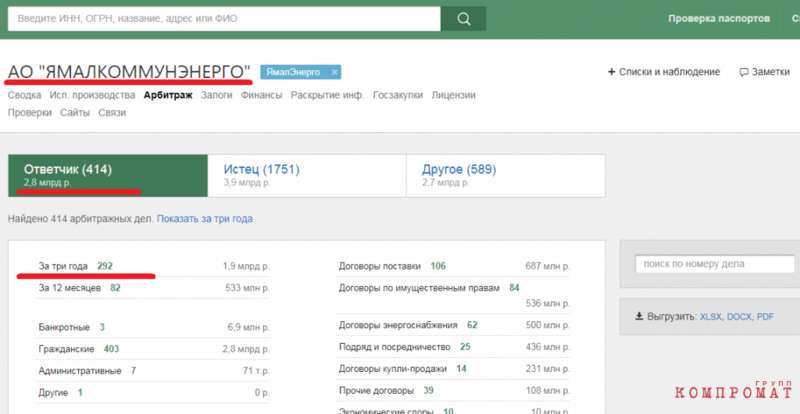This screenshot has height=414, width=800.
Task: Click the Найдено 414 арбитражных дел text
Action: click(80, 219)
